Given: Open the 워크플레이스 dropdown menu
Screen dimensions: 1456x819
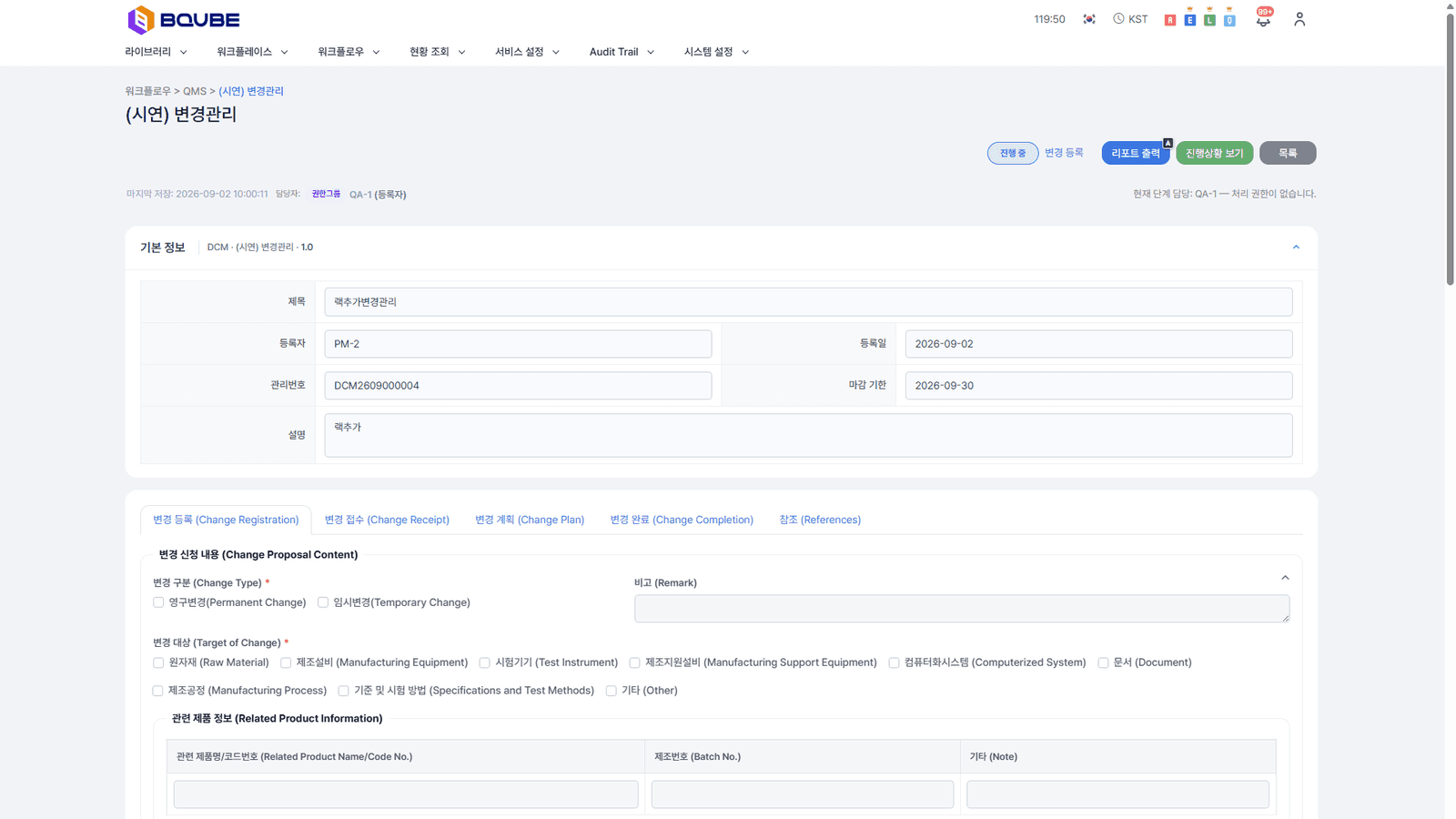Looking at the screenshot, I should click(x=252, y=52).
